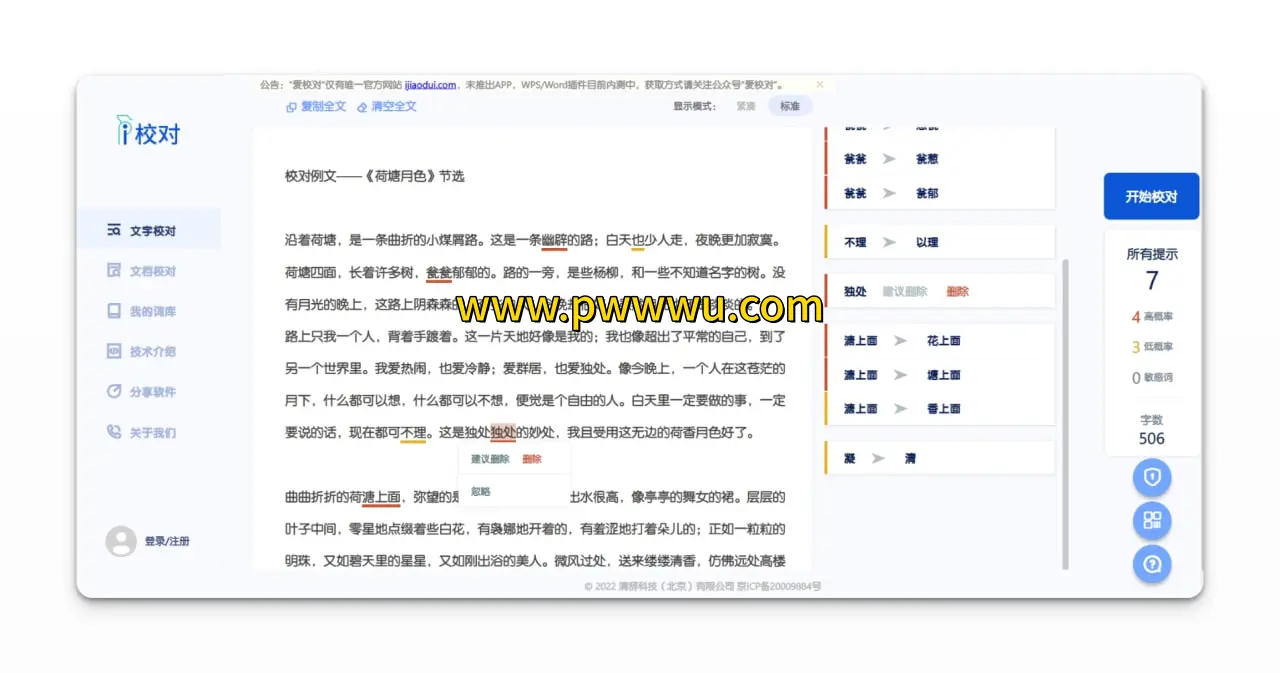Open the QR code floating button
The height and width of the screenshot is (673, 1280).
click(x=1152, y=520)
